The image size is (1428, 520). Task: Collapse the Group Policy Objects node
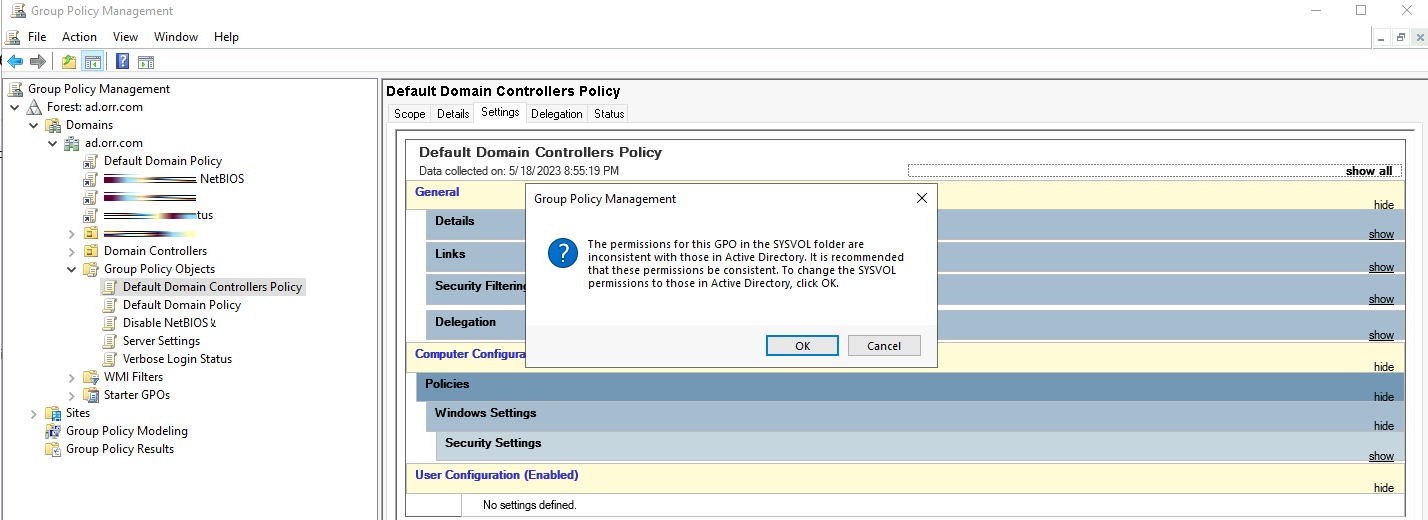[x=72, y=269]
